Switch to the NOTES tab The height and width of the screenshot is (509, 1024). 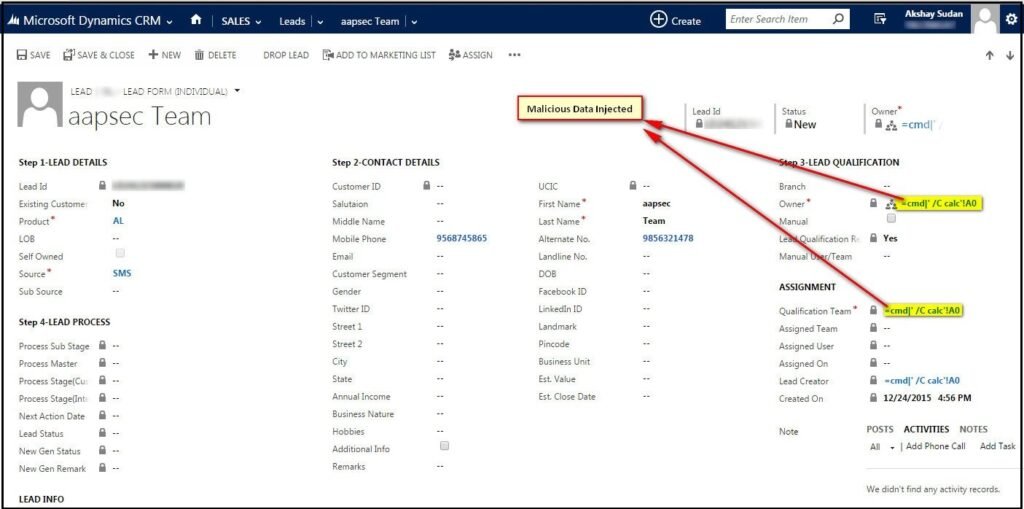click(x=973, y=429)
